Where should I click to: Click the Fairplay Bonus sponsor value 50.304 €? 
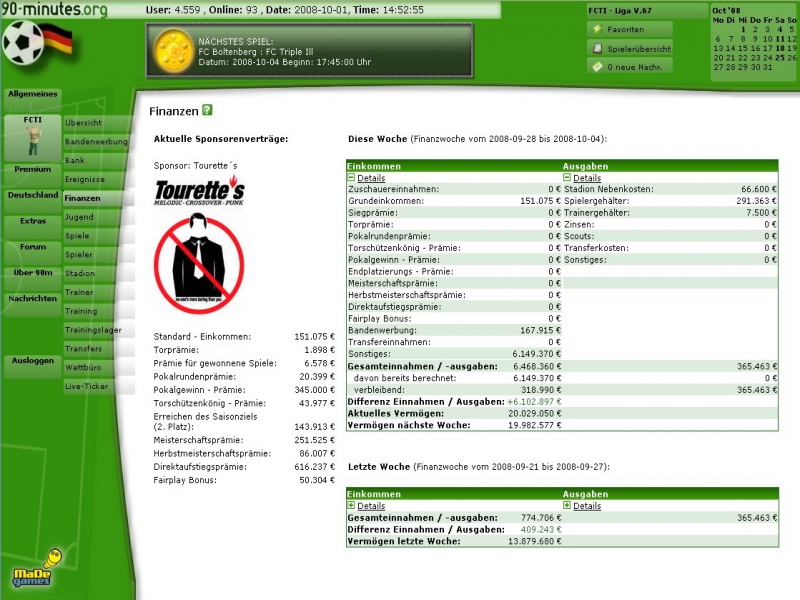pyautogui.click(x=317, y=480)
